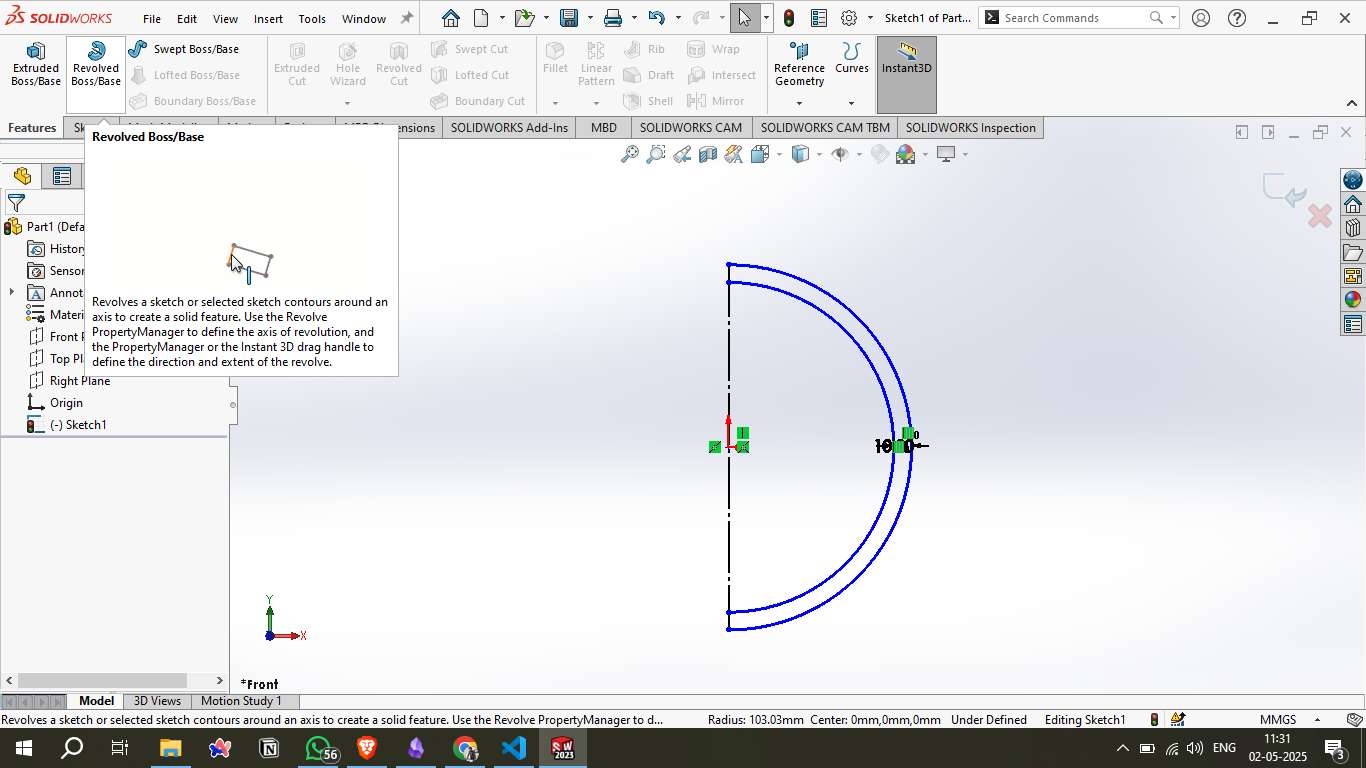Screen dimensions: 1366x768
Task: Open Windows Start menu
Action: click(x=22, y=748)
